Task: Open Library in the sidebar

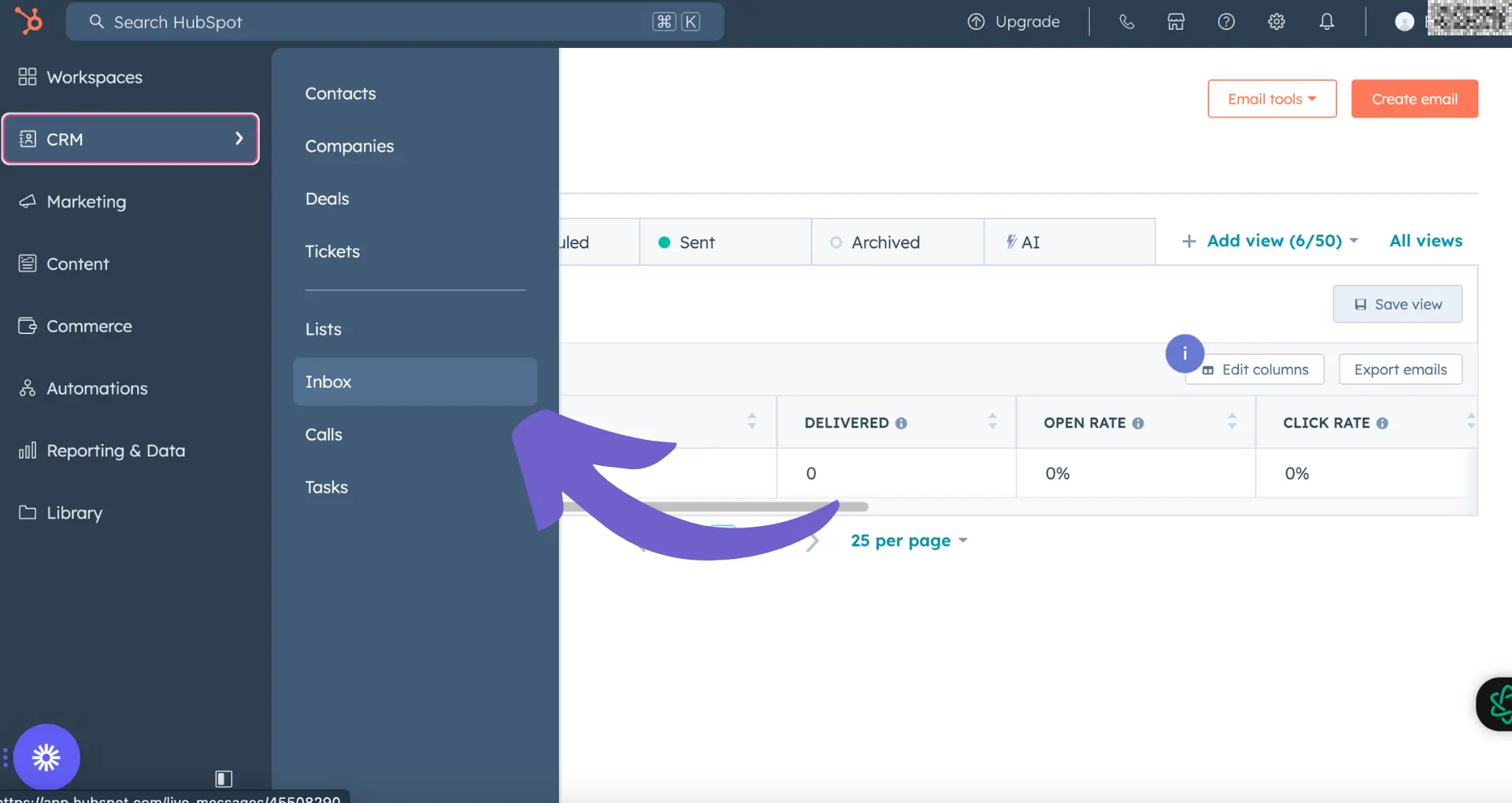Action: (x=130, y=513)
